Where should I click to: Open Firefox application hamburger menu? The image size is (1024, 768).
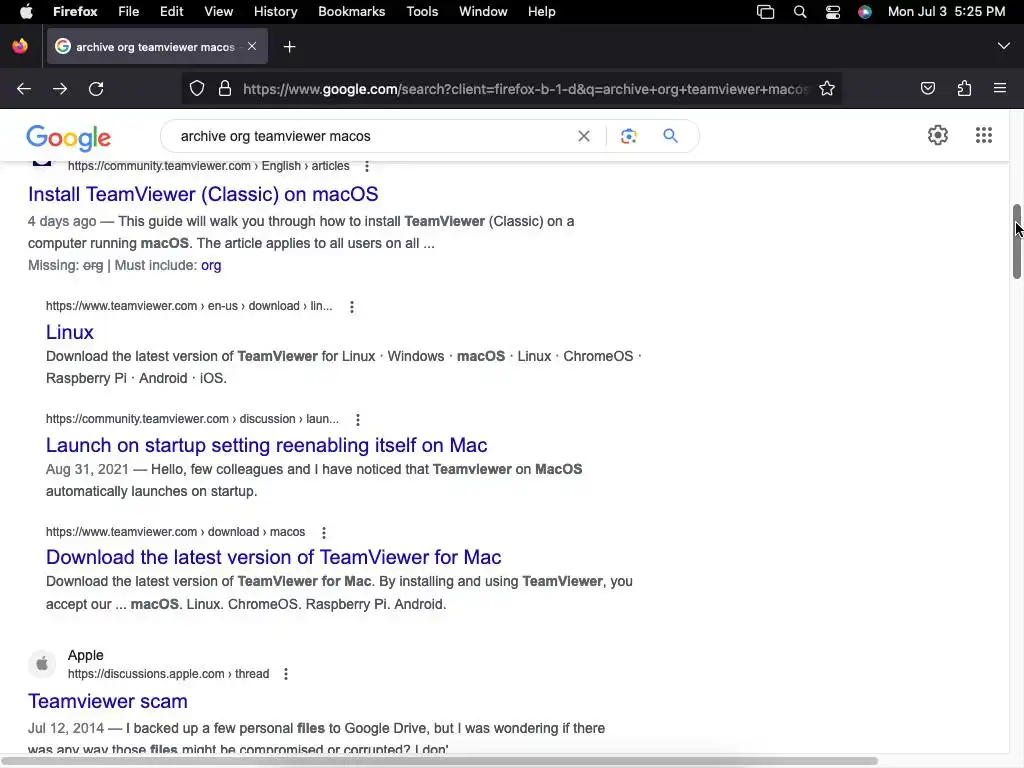click(x=999, y=88)
